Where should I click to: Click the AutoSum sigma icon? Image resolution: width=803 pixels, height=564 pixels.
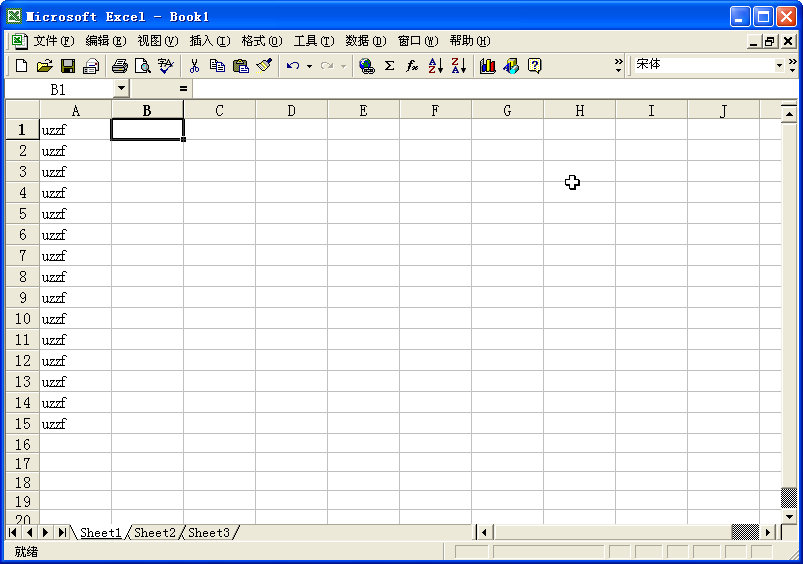(x=390, y=66)
